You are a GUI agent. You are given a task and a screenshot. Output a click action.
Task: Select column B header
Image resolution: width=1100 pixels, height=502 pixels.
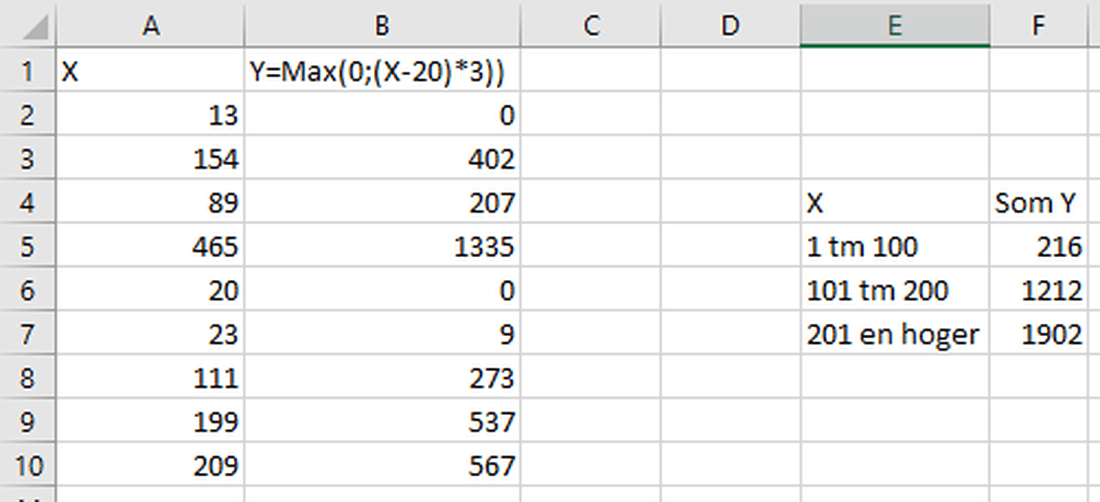click(382, 26)
